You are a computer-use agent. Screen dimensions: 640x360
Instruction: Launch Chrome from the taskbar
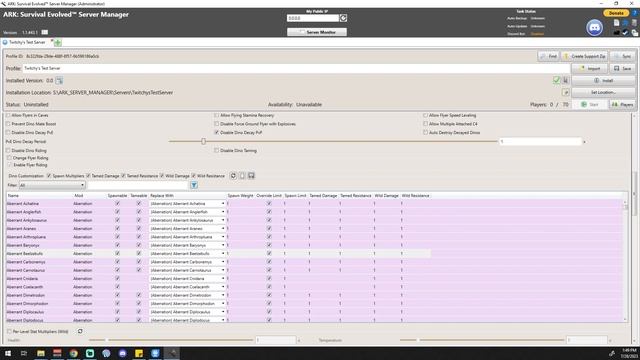coord(73,353)
